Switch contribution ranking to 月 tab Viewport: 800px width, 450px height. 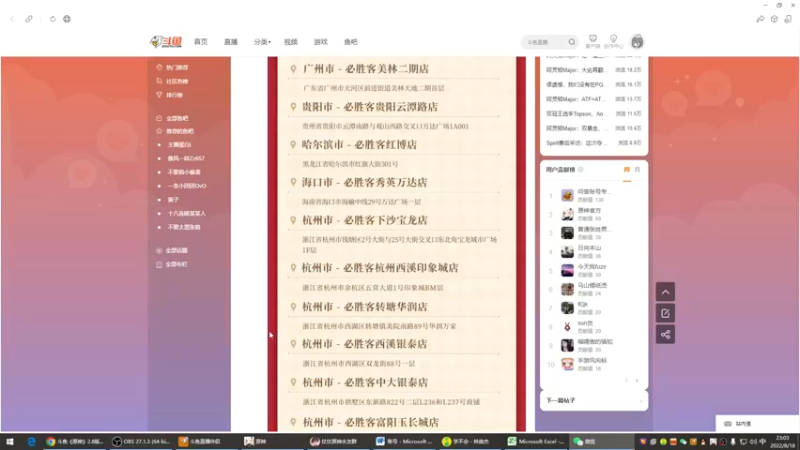pyautogui.click(x=637, y=170)
